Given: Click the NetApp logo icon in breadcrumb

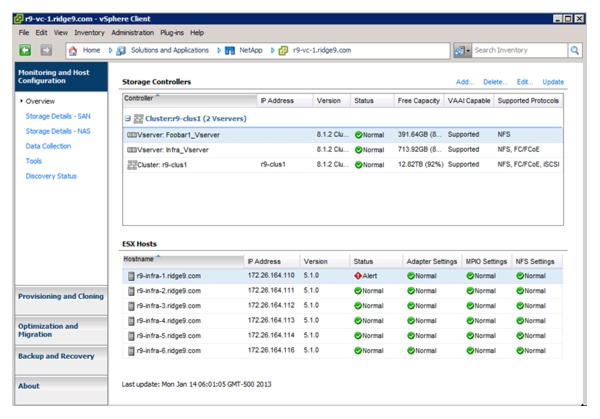Looking at the screenshot, I should 230,51.
